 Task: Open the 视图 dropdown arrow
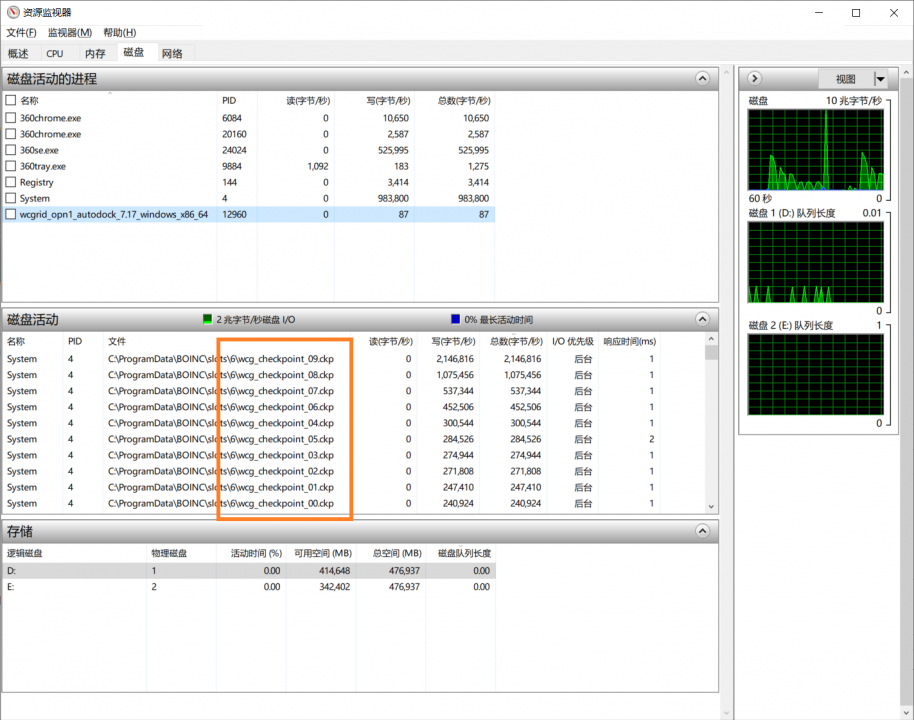pos(880,79)
